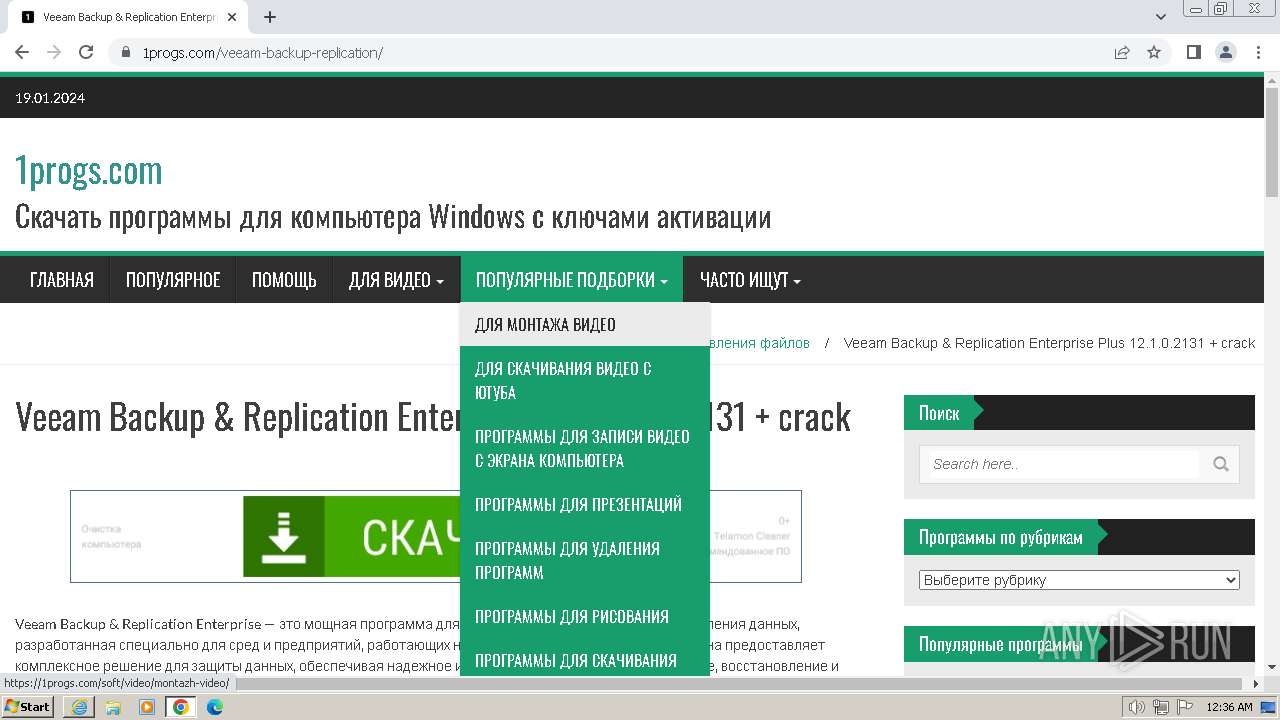Collapse the ПОПУЛЯРНЫЕ ПОДБОРКИ dropdown
The height and width of the screenshot is (720, 1280).
point(572,280)
